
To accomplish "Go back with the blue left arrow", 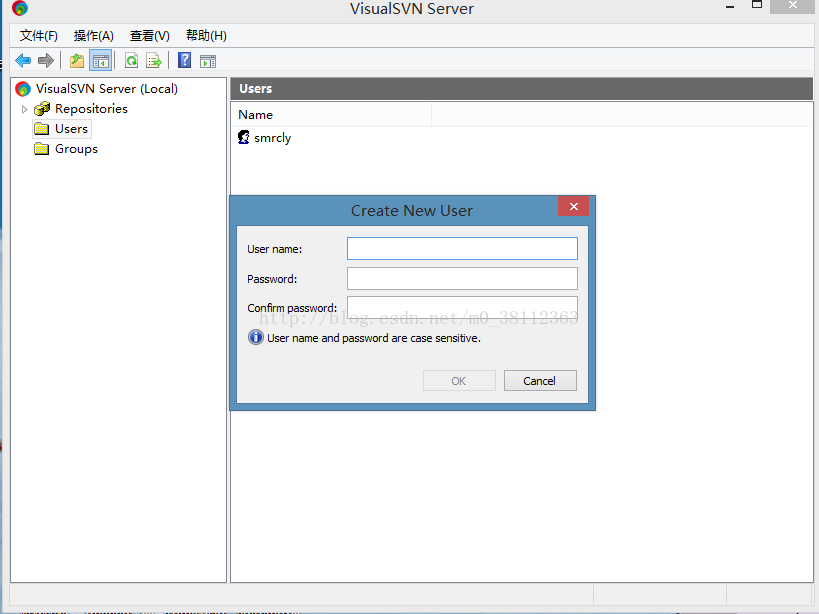I will (23, 61).
